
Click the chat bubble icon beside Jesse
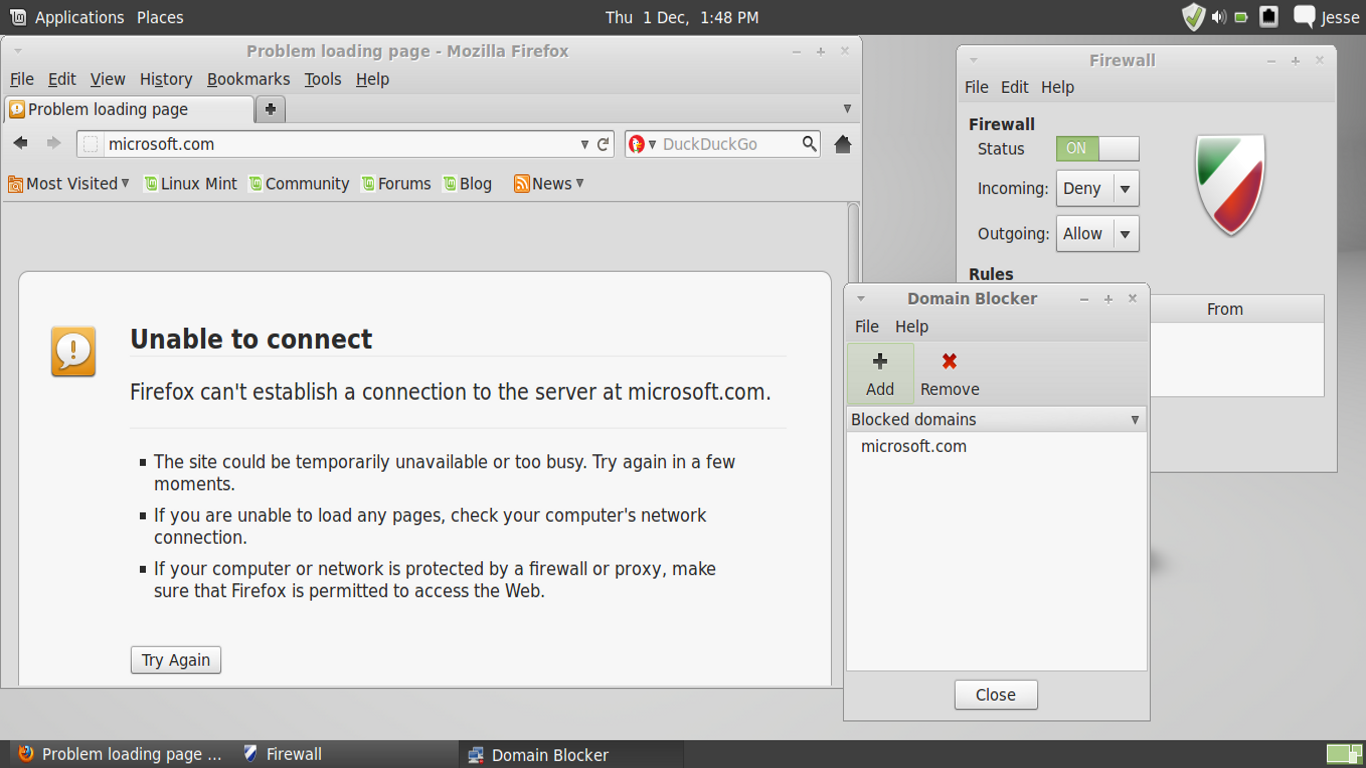1304,16
